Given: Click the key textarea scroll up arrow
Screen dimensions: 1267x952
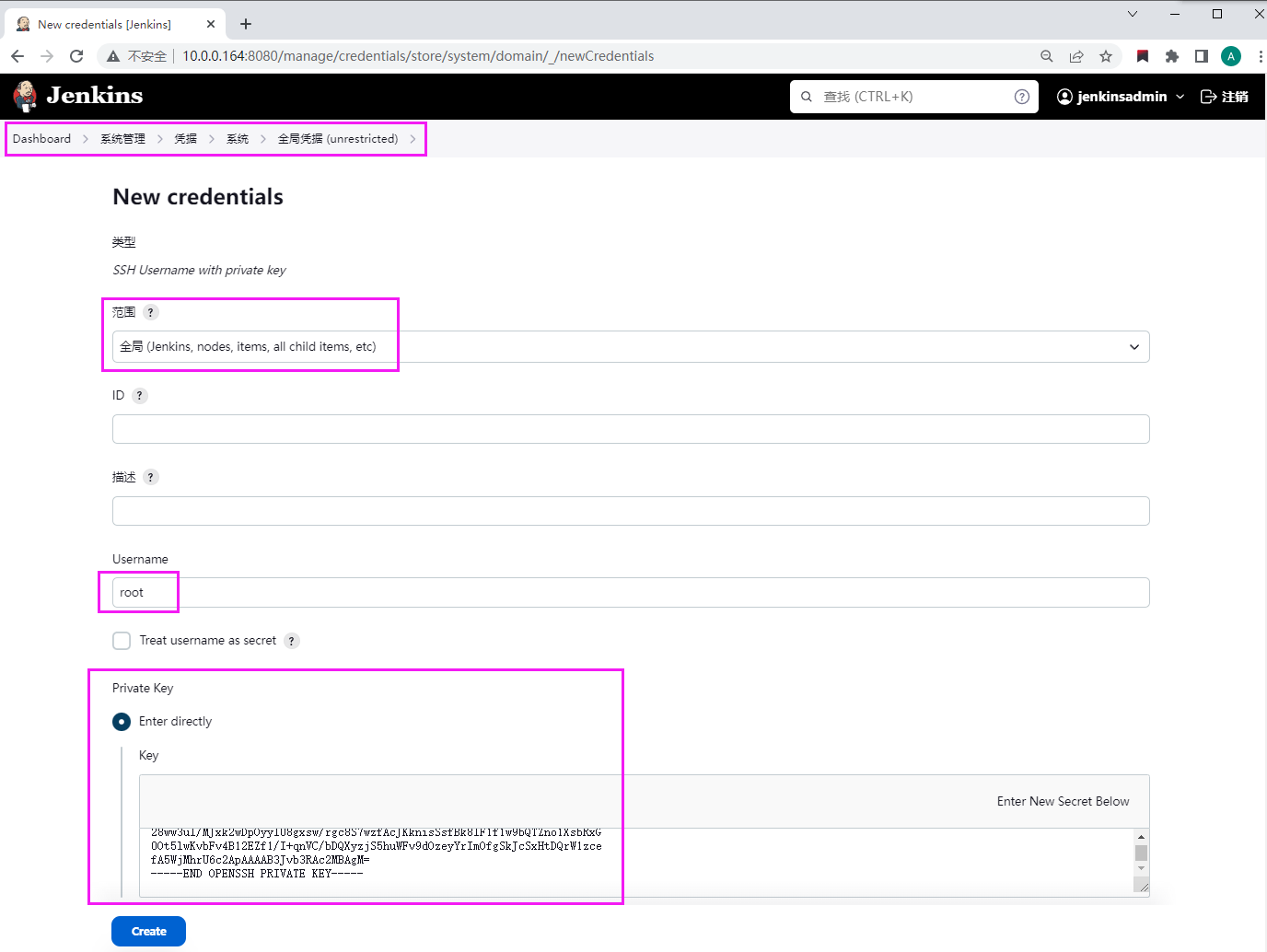Looking at the screenshot, I should (x=1142, y=837).
